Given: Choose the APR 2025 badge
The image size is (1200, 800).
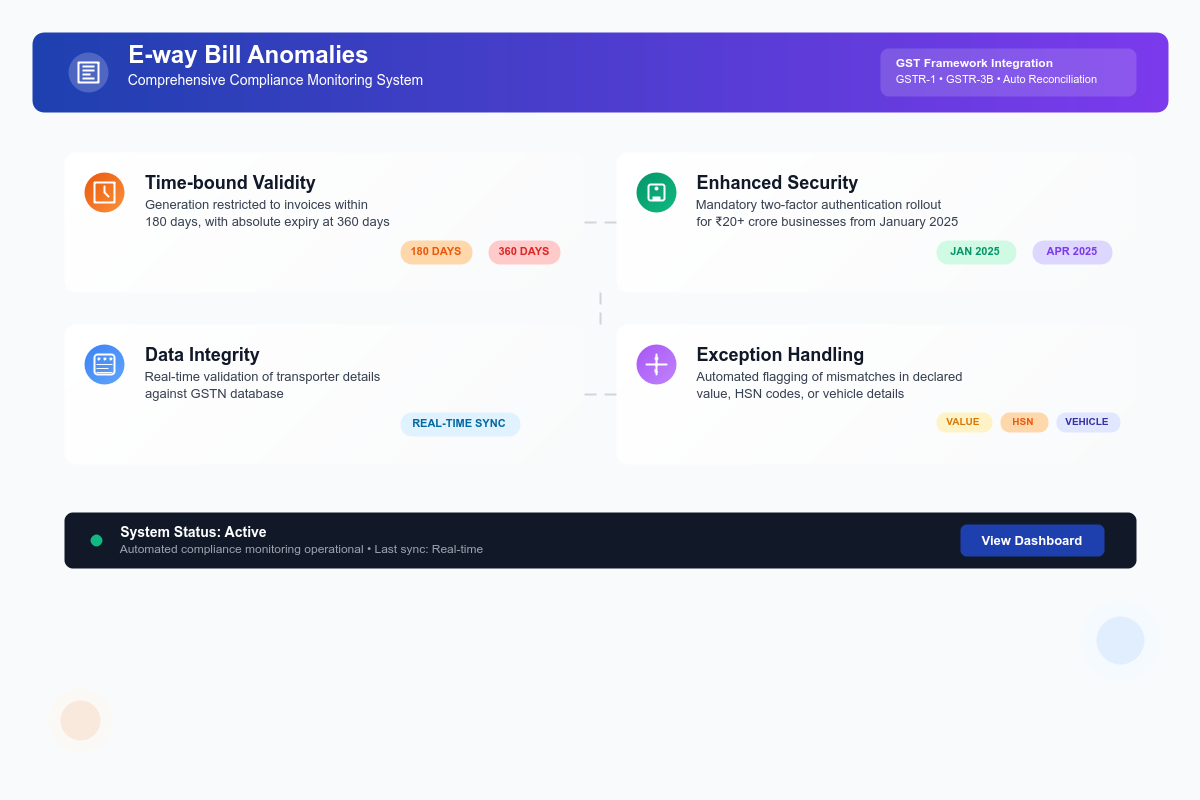Looking at the screenshot, I should pyautogui.click(x=1072, y=252).
